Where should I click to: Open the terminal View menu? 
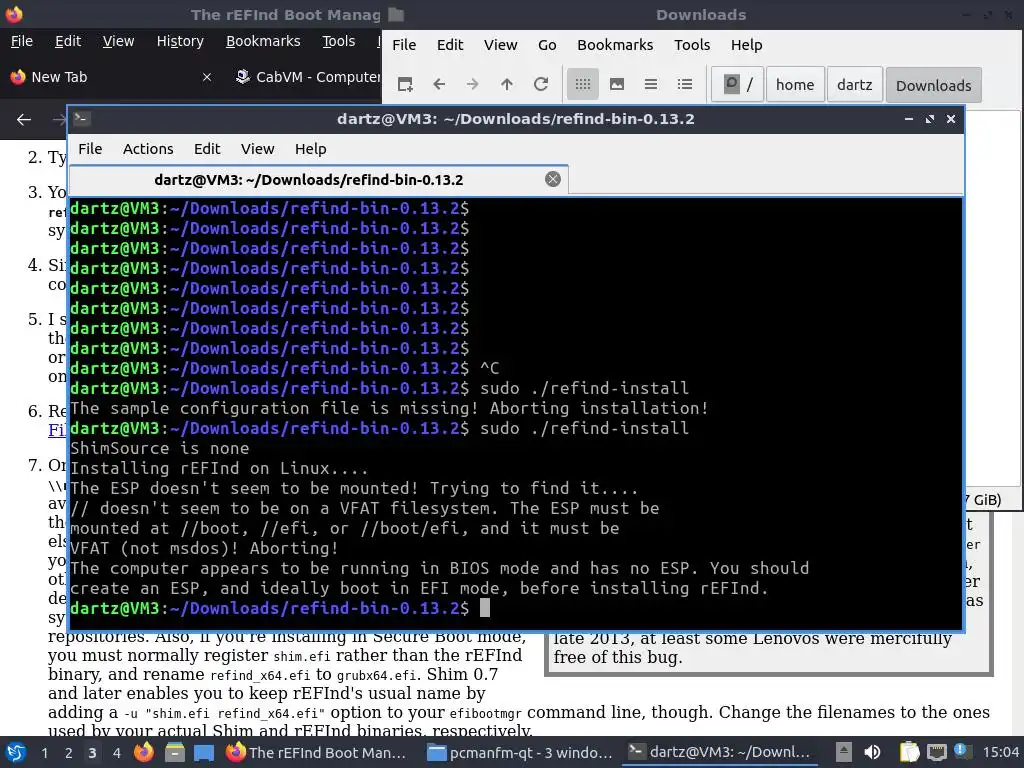(x=257, y=149)
